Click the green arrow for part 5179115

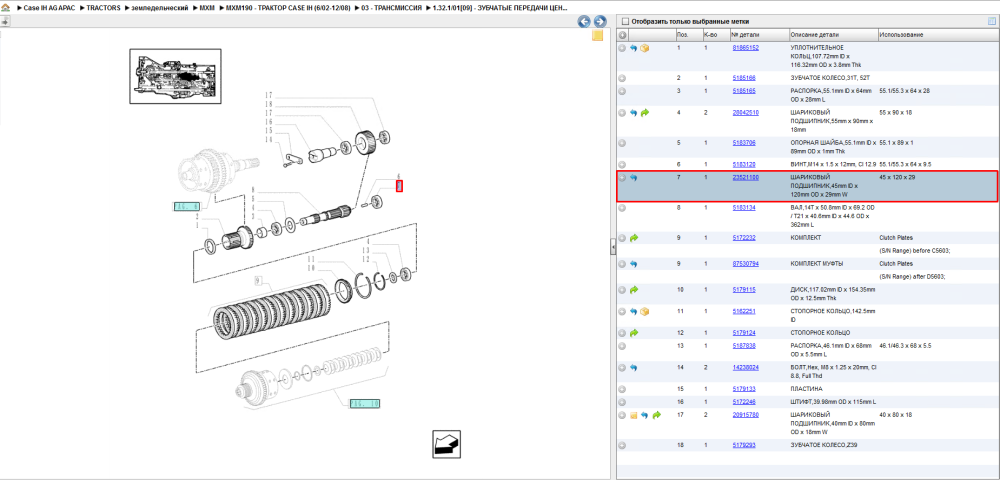[x=633, y=289]
